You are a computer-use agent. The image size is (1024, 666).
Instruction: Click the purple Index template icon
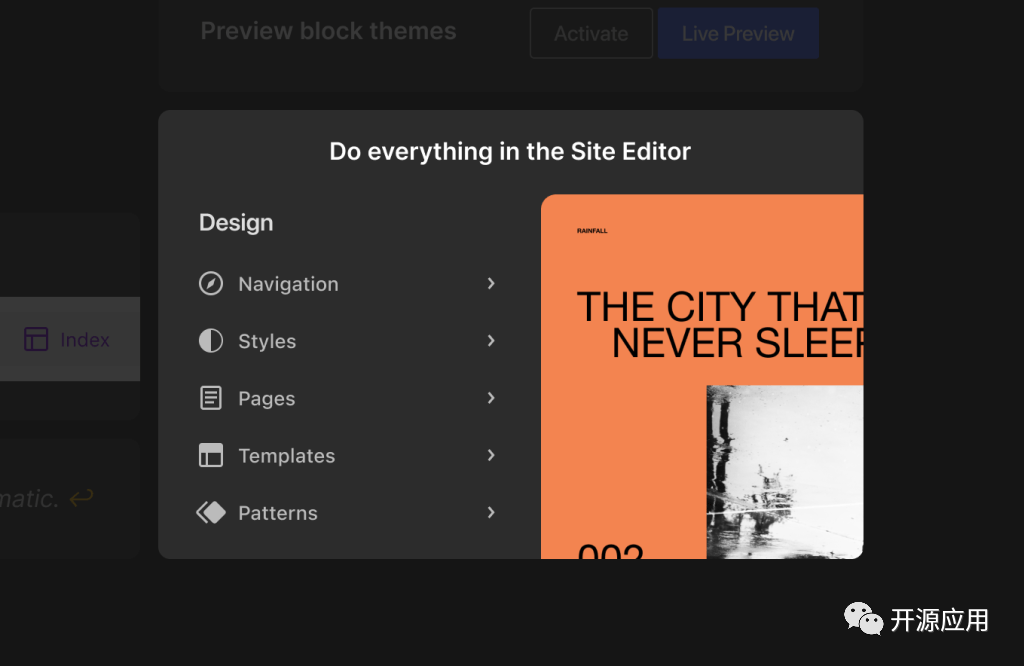pos(36,340)
